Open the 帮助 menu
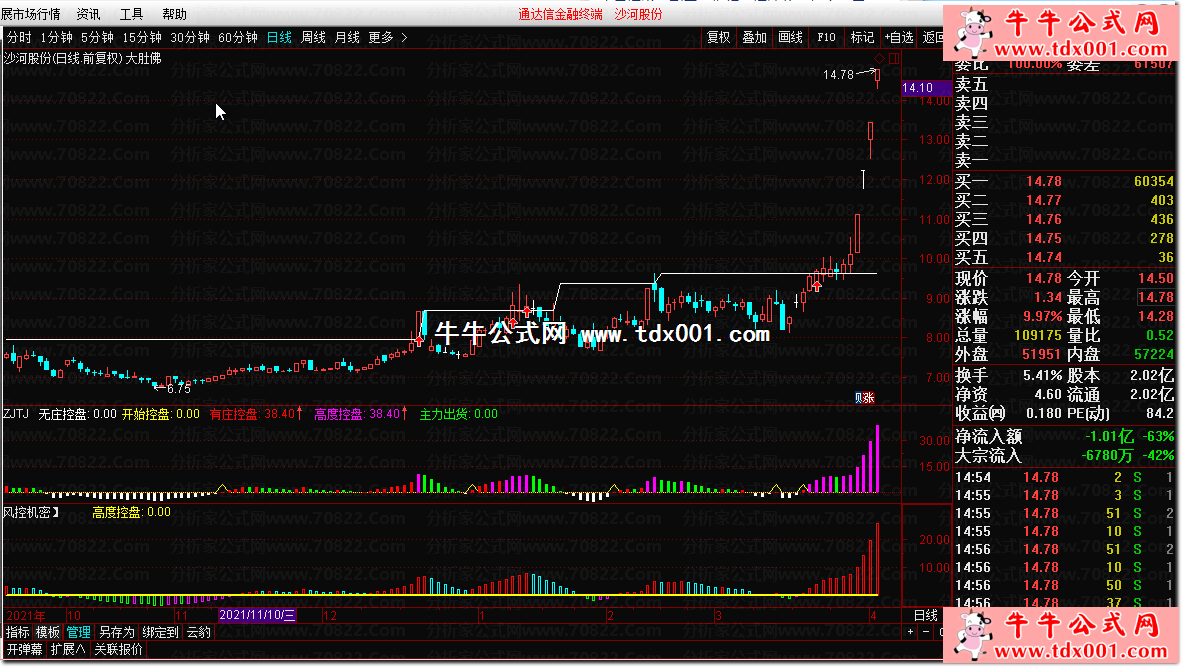This screenshot has width=1184, height=668. tap(174, 14)
